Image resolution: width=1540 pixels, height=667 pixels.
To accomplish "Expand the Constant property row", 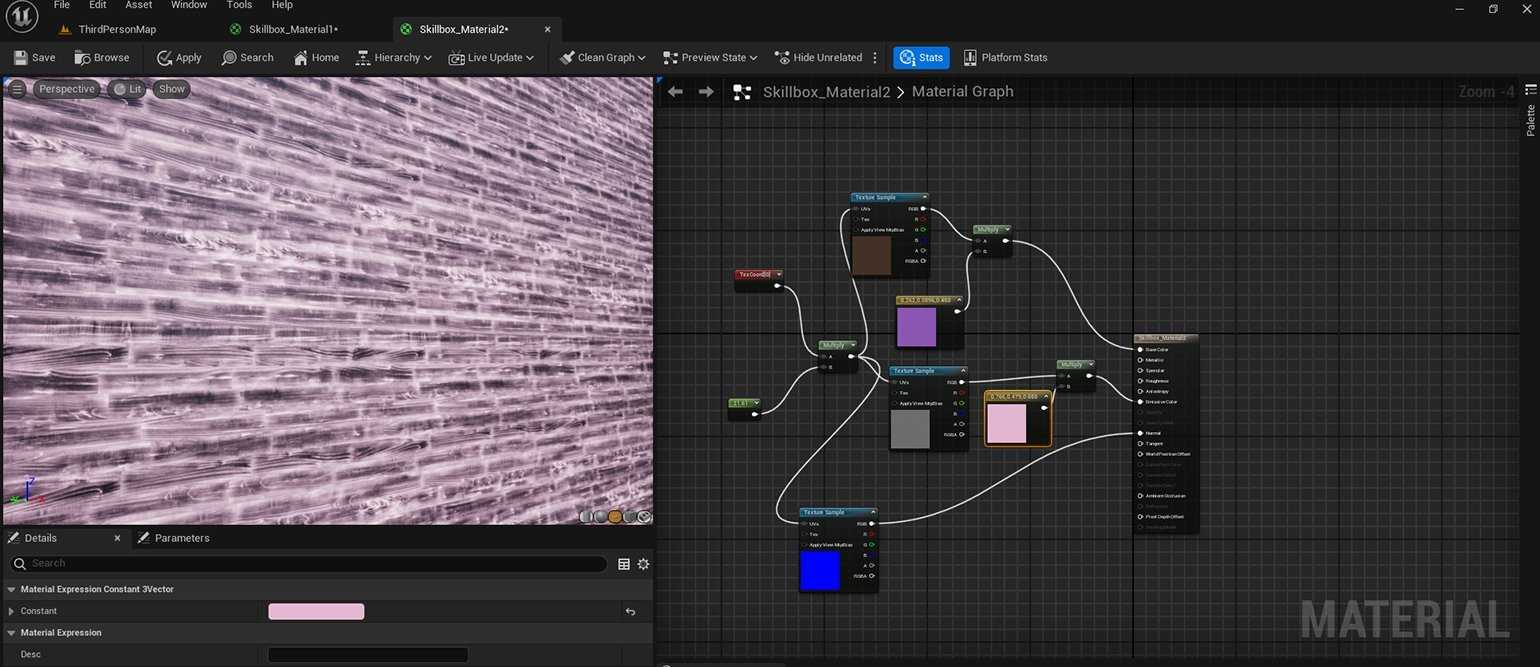I will 11,611.
